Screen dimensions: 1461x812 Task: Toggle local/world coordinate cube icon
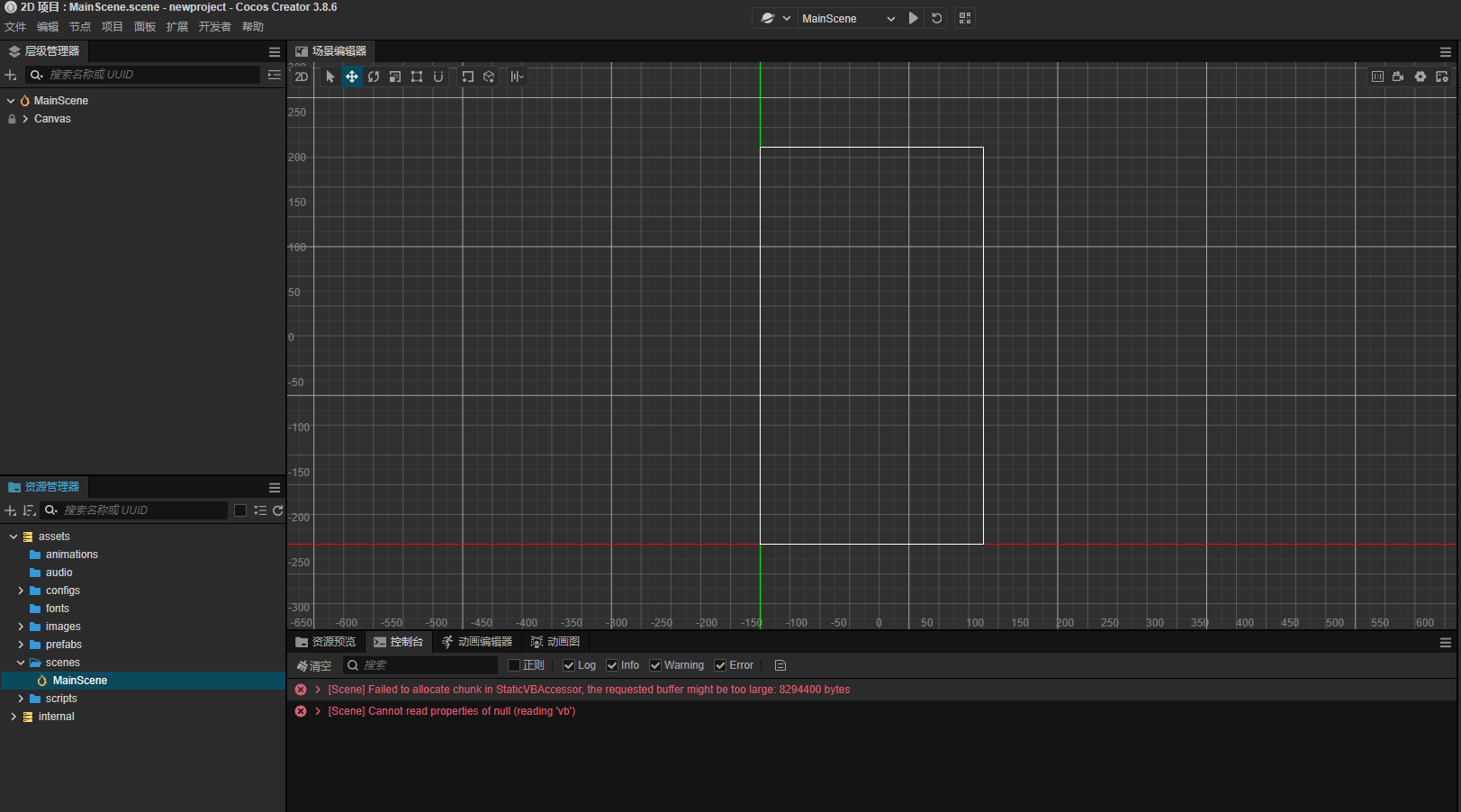[489, 77]
